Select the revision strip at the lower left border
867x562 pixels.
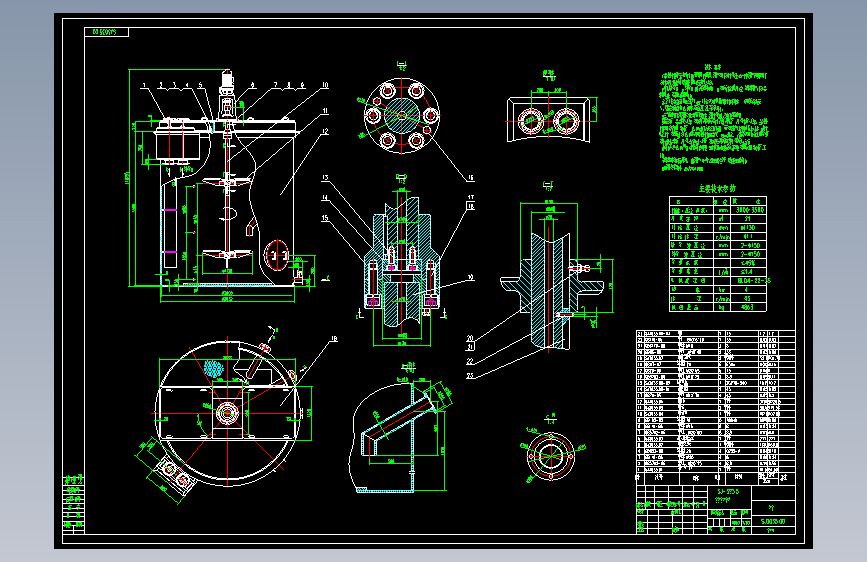point(74,503)
